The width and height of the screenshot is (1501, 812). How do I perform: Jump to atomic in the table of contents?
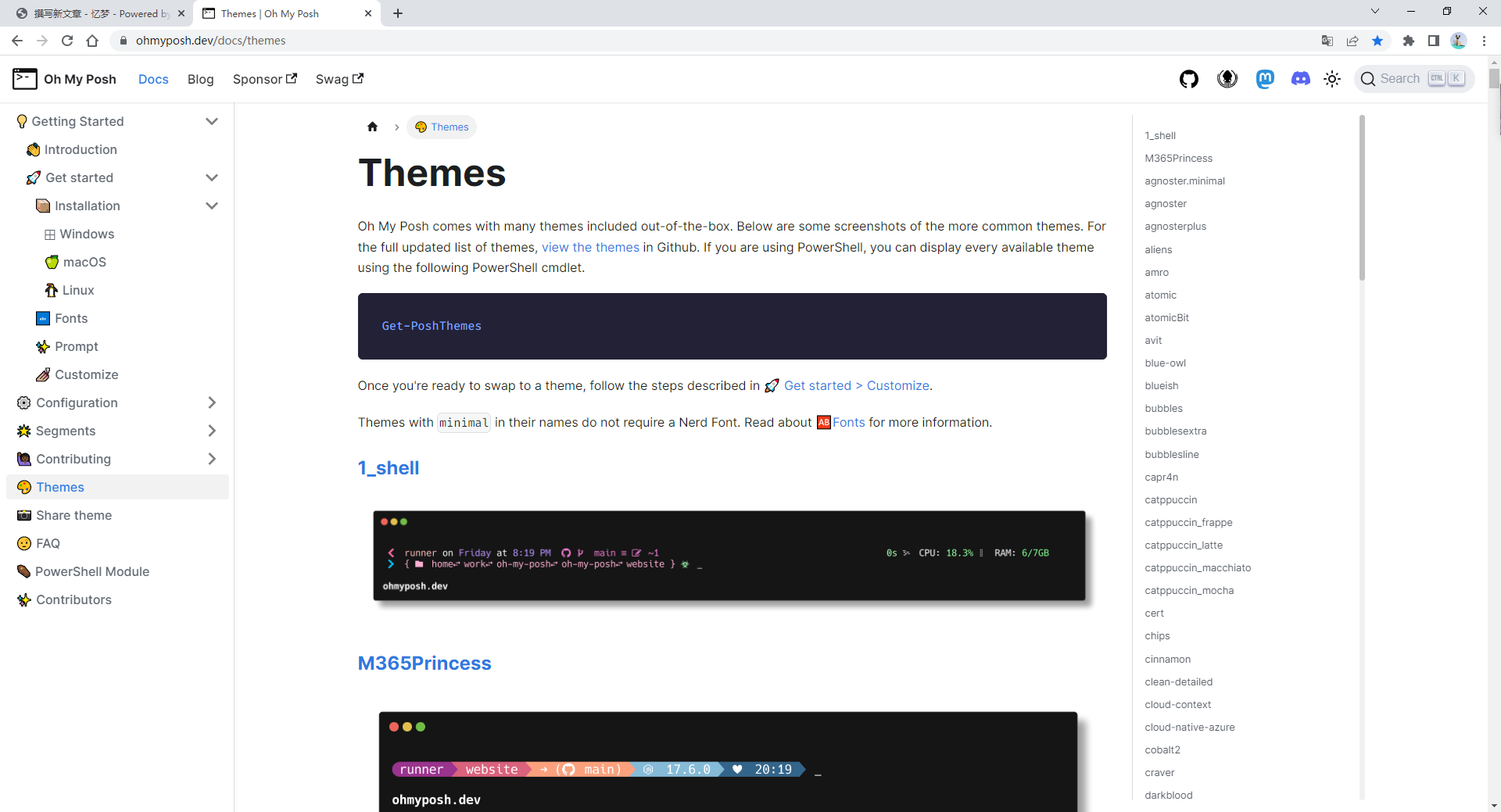[1160, 295]
